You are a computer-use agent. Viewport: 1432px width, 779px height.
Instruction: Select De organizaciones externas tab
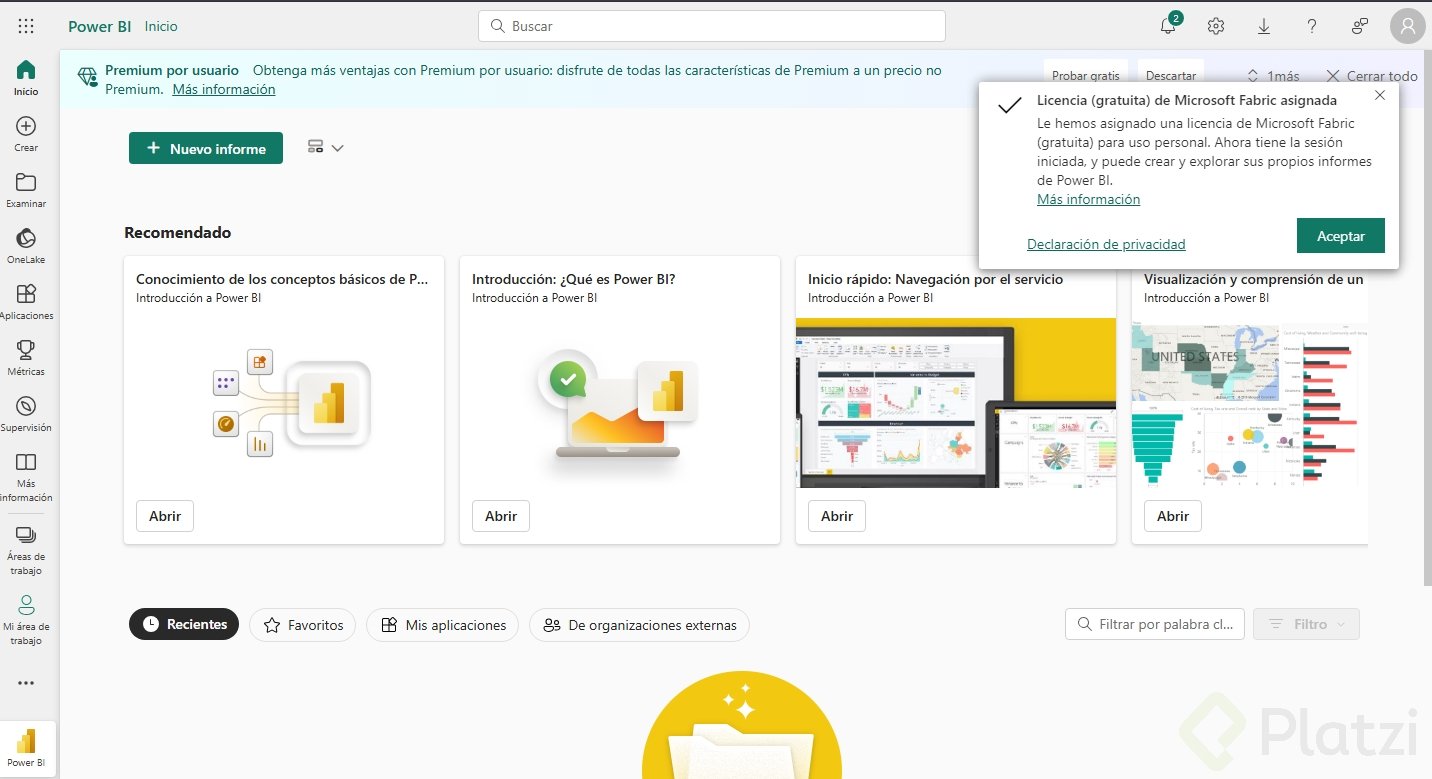(x=639, y=625)
